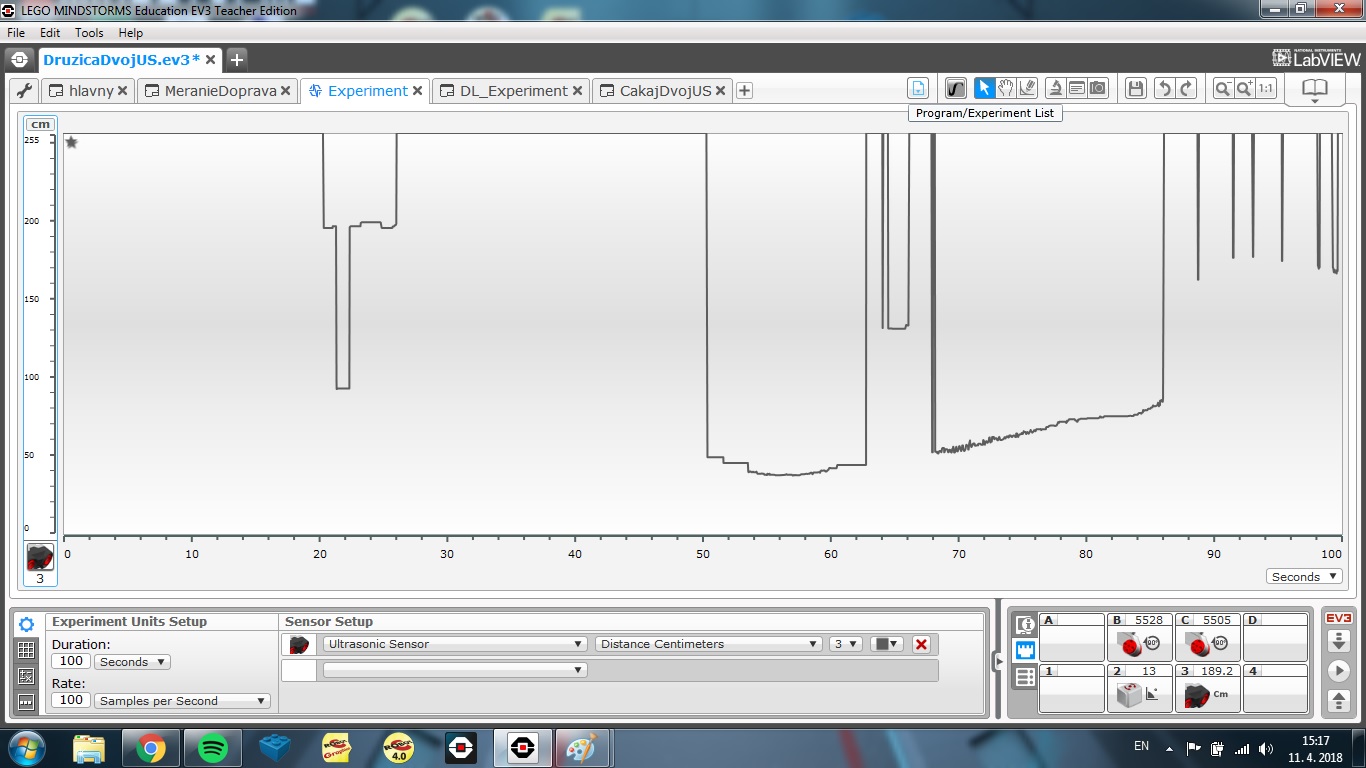Remove sensor with the red X button
The height and width of the screenshot is (768, 1366).
coord(921,644)
